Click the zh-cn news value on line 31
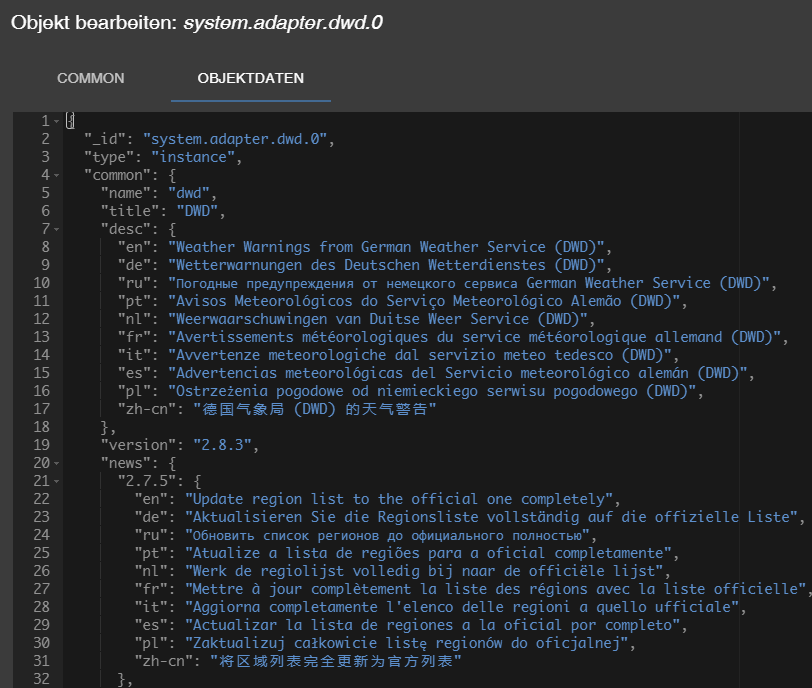Image resolution: width=812 pixels, height=688 pixels. coord(336,661)
